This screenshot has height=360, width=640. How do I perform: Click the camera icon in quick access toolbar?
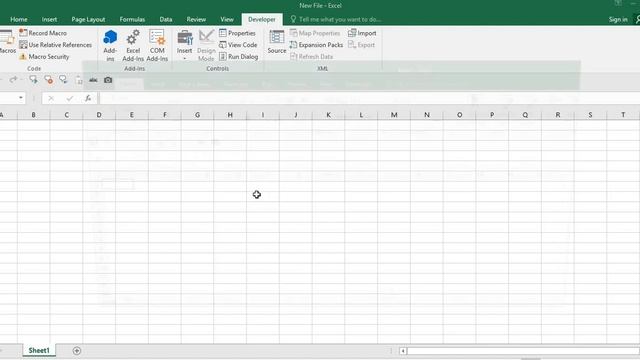click(x=108, y=80)
